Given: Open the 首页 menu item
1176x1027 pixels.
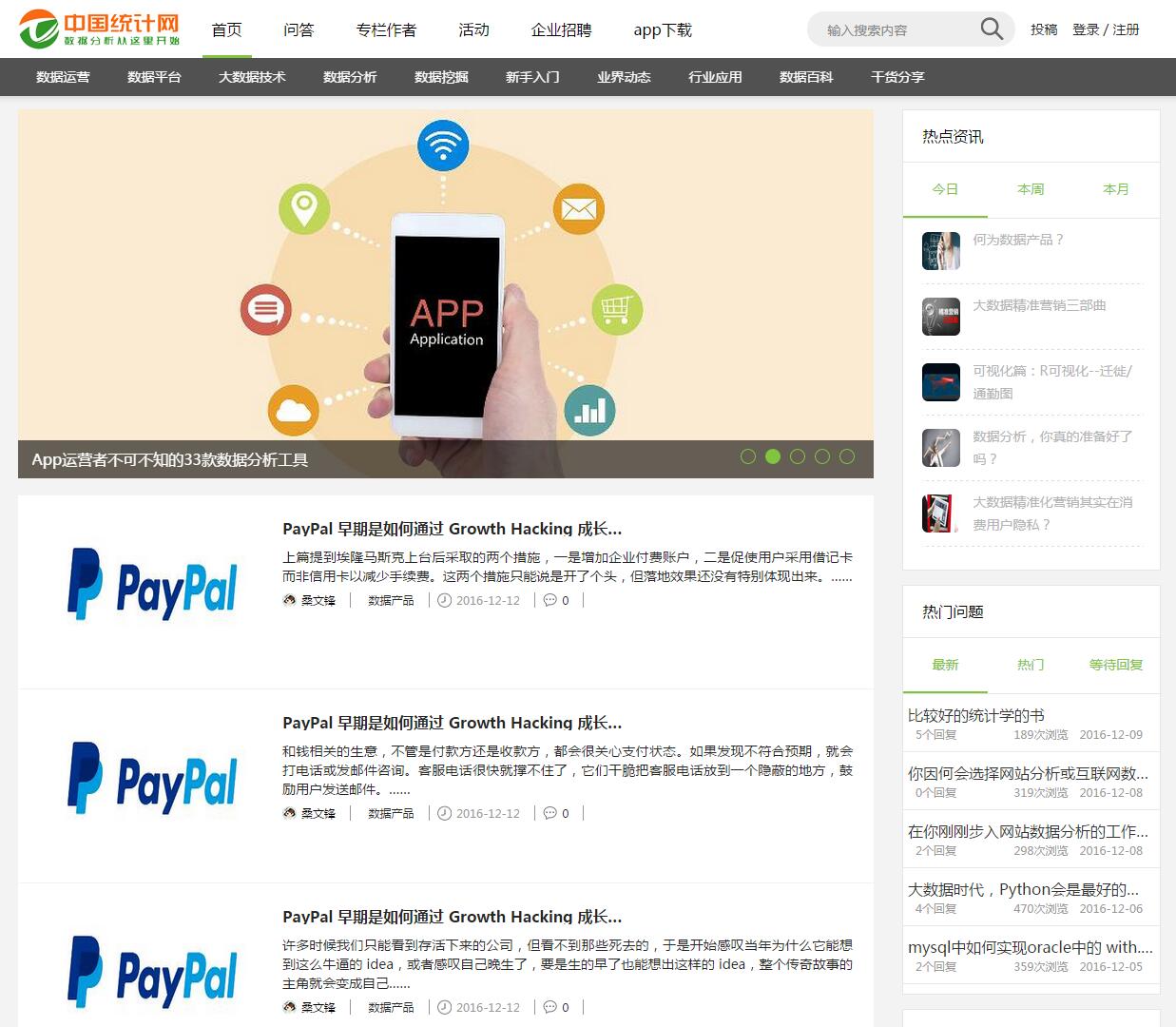Looking at the screenshot, I should [226, 29].
